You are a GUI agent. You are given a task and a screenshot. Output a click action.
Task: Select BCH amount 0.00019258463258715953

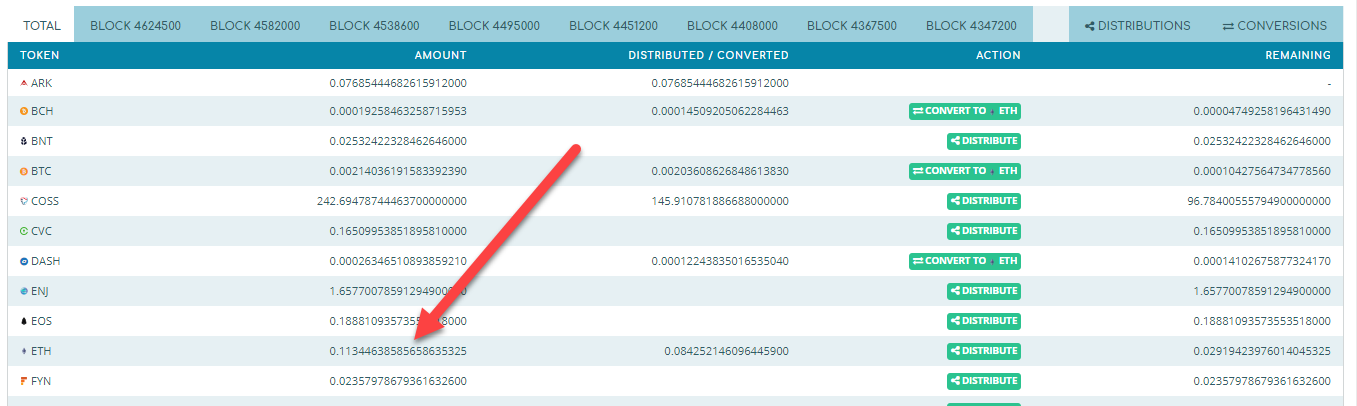(398, 112)
